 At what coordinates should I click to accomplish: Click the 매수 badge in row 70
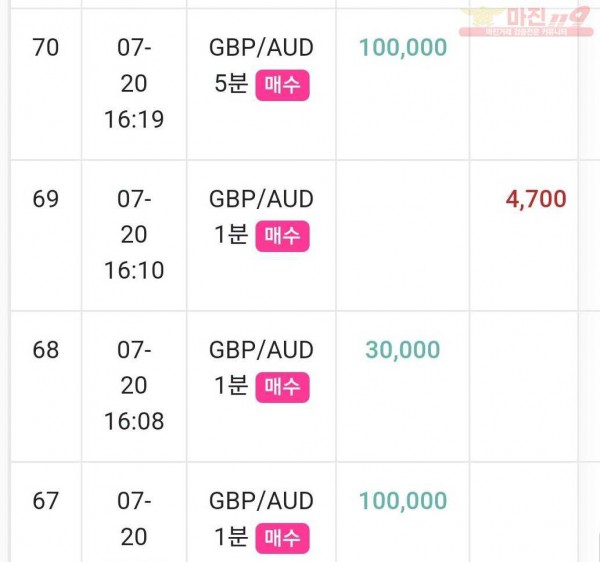pyautogui.click(x=282, y=85)
